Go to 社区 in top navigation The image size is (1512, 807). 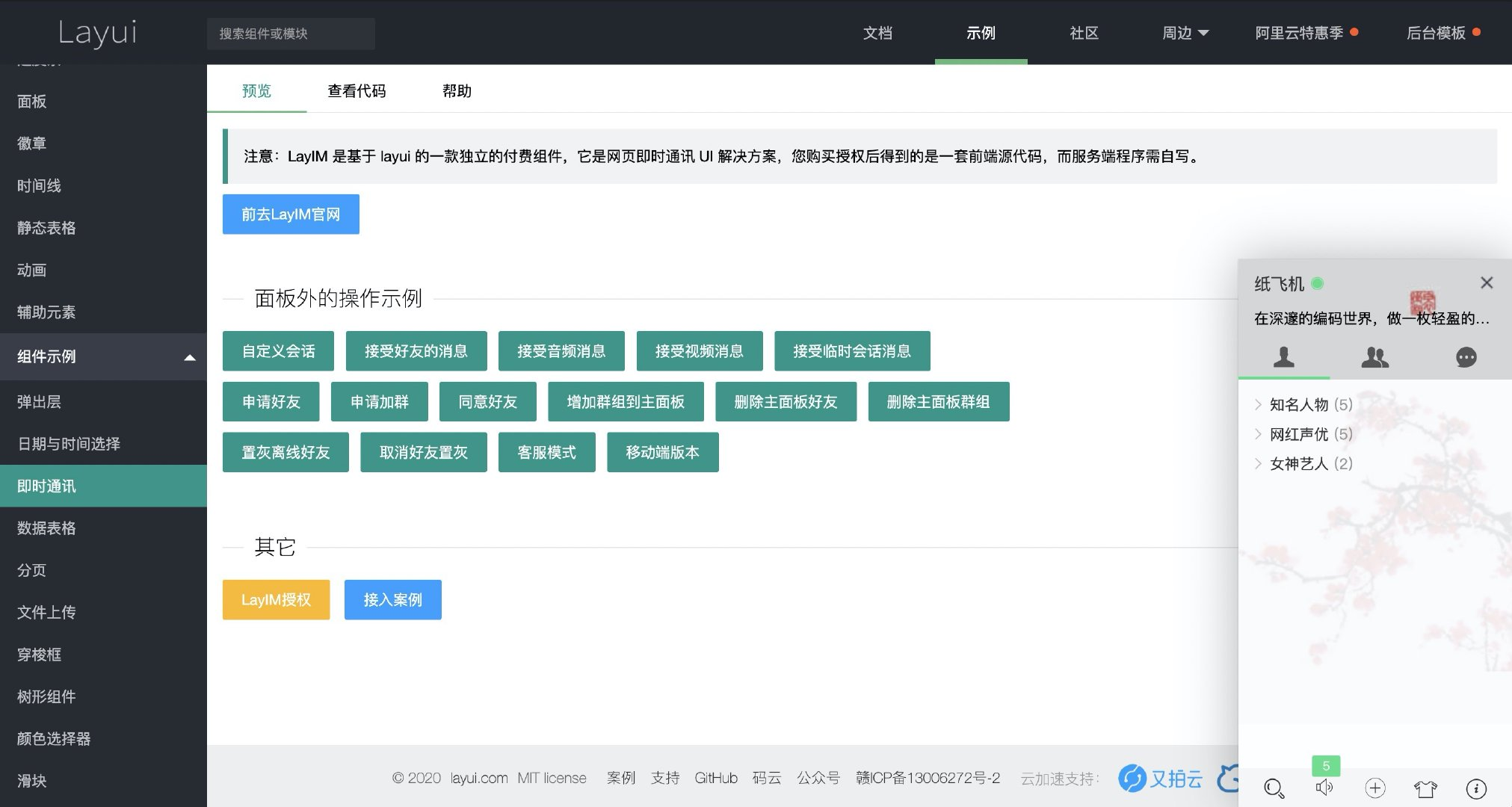pyautogui.click(x=1084, y=33)
